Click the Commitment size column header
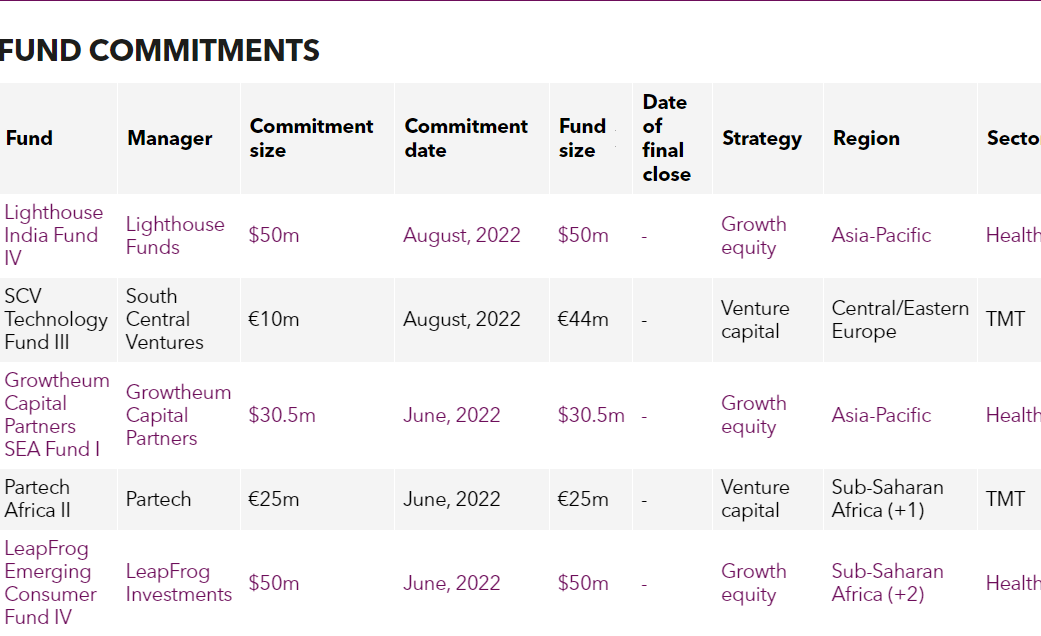The width and height of the screenshot is (1041, 636). (311, 138)
